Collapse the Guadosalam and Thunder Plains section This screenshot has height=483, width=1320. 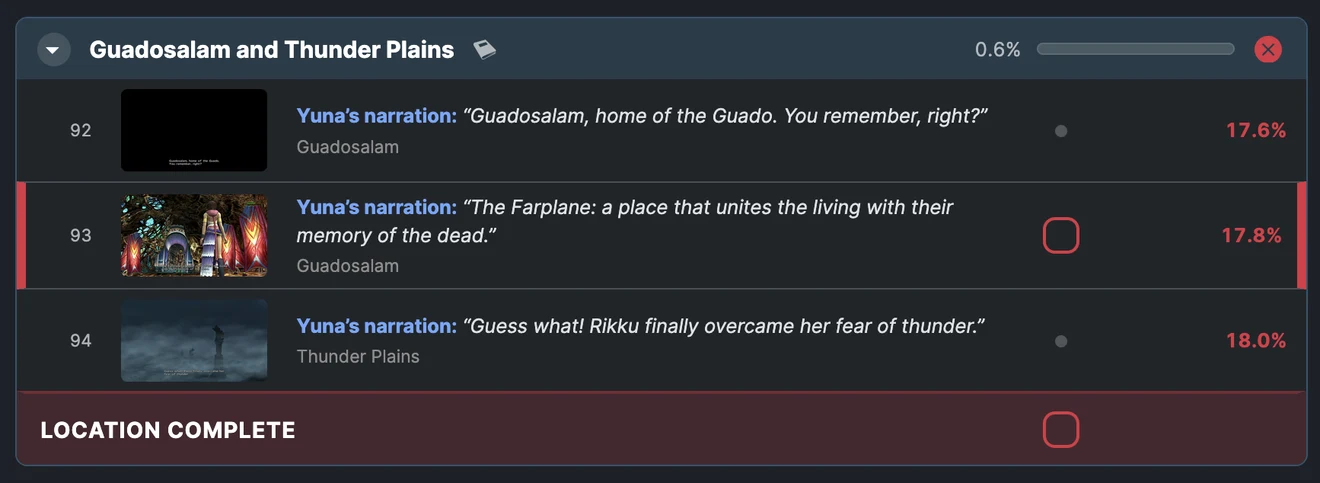pos(54,49)
